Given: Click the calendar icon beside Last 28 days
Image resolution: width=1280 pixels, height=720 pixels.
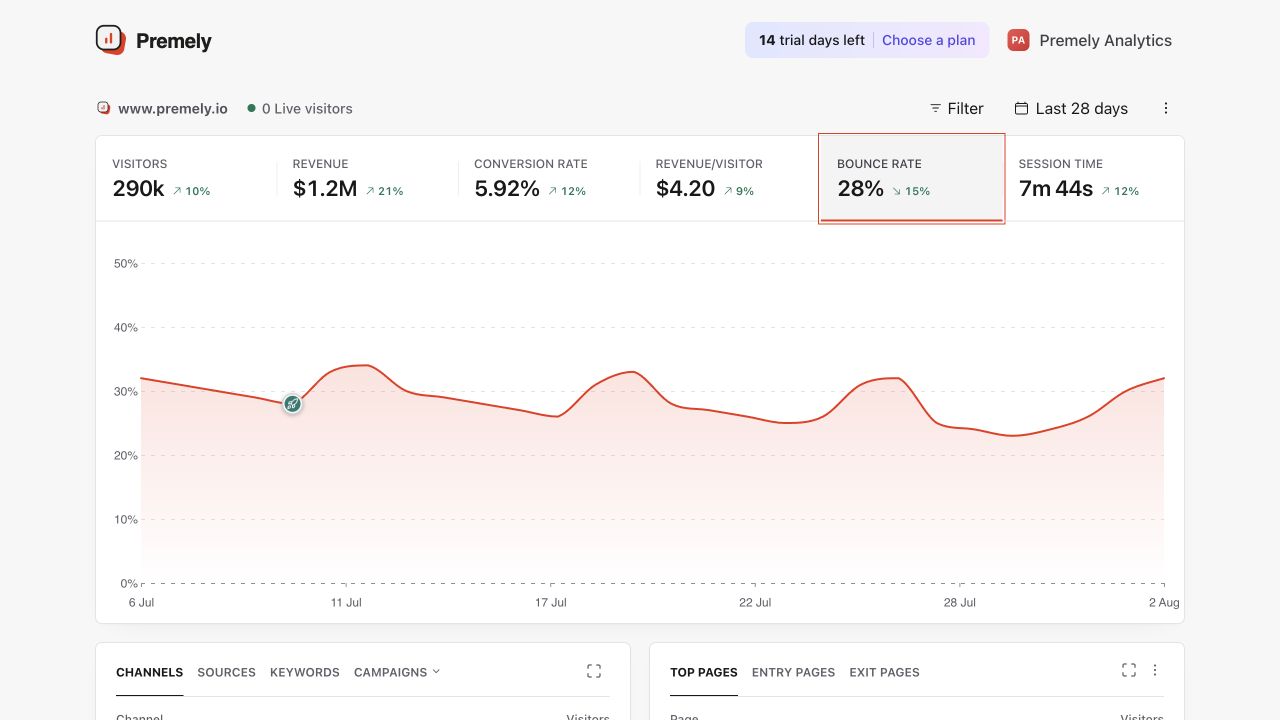Looking at the screenshot, I should point(1021,108).
